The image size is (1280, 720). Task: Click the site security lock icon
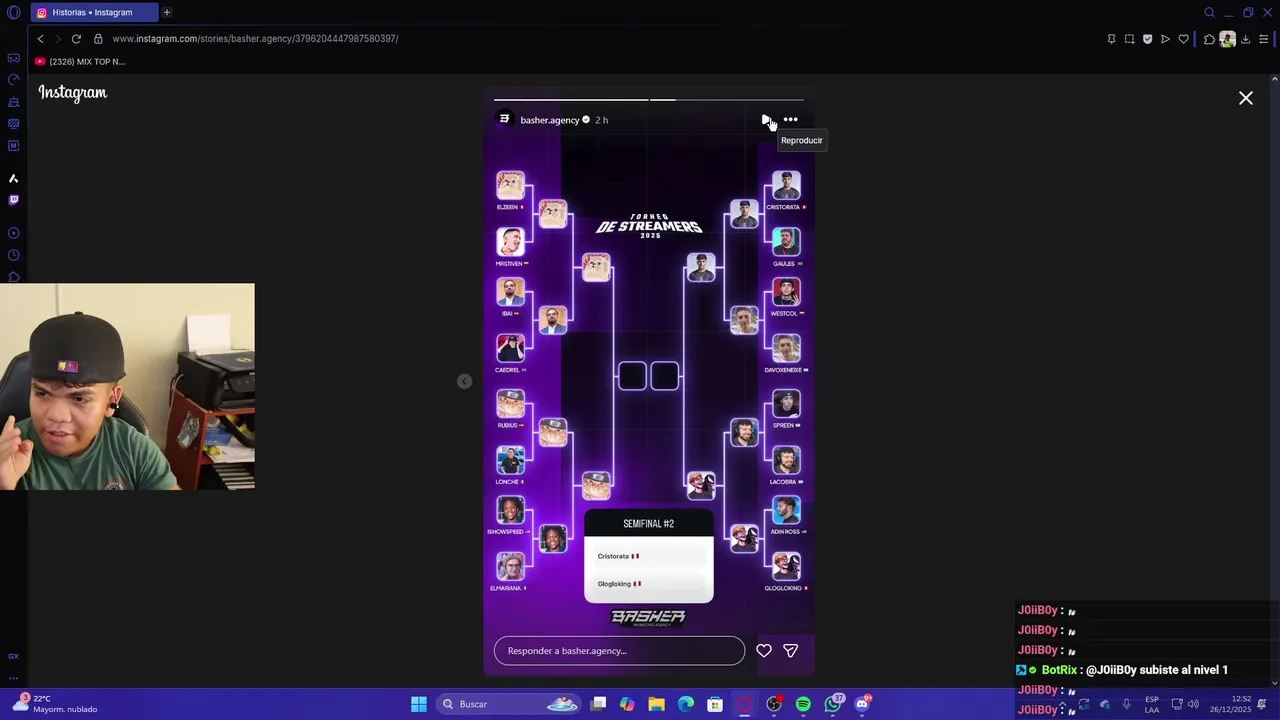[x=98, y=39]
